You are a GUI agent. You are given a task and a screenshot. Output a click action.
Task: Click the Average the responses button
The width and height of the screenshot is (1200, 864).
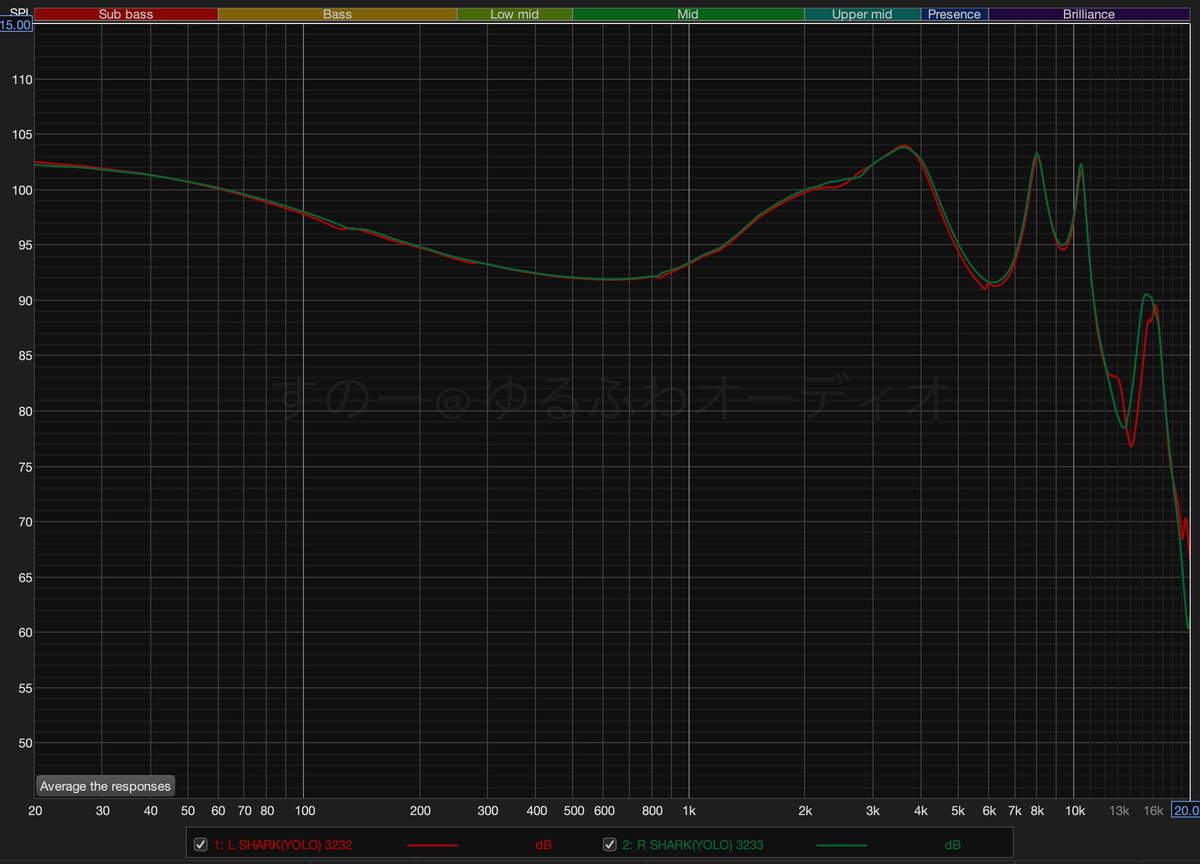pos(105,786)
